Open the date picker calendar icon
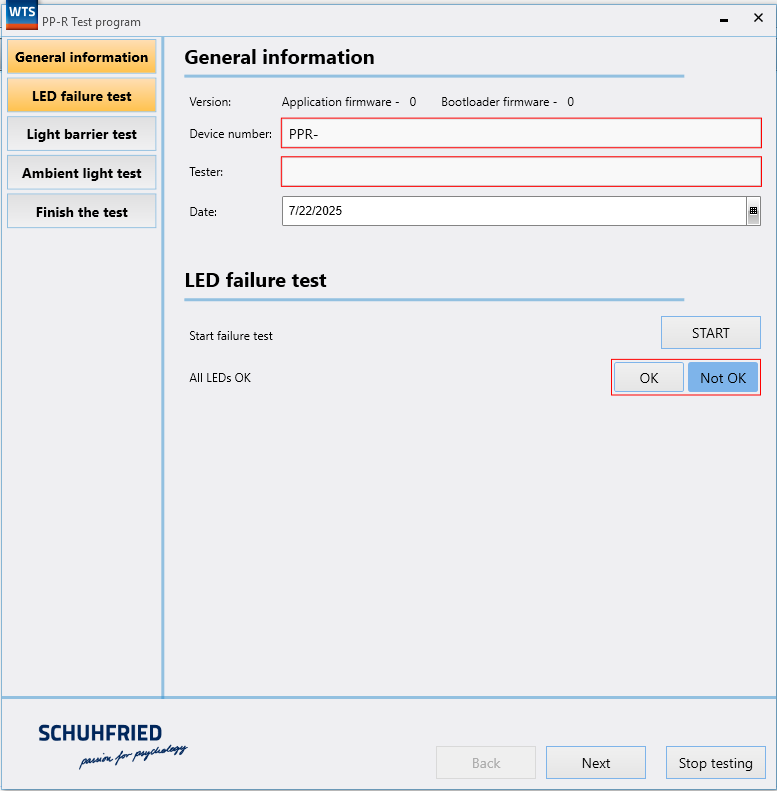Image resolution: width=777 pixels, height=791 pixels. click(x=753, y=211)
